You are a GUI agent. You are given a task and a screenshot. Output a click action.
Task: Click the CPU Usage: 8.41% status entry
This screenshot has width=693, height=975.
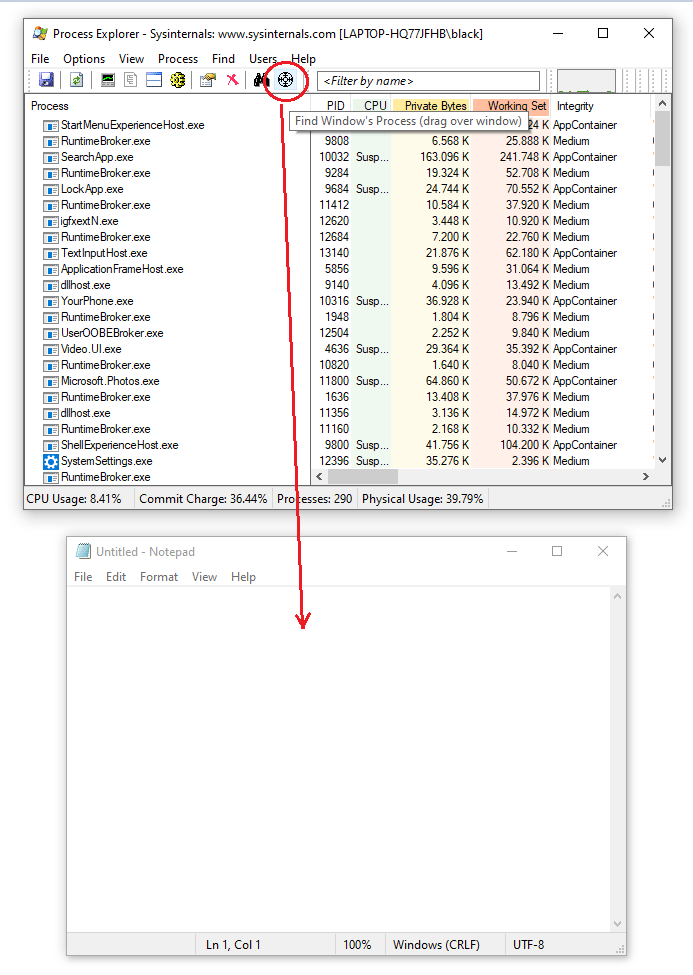[73, 499]
